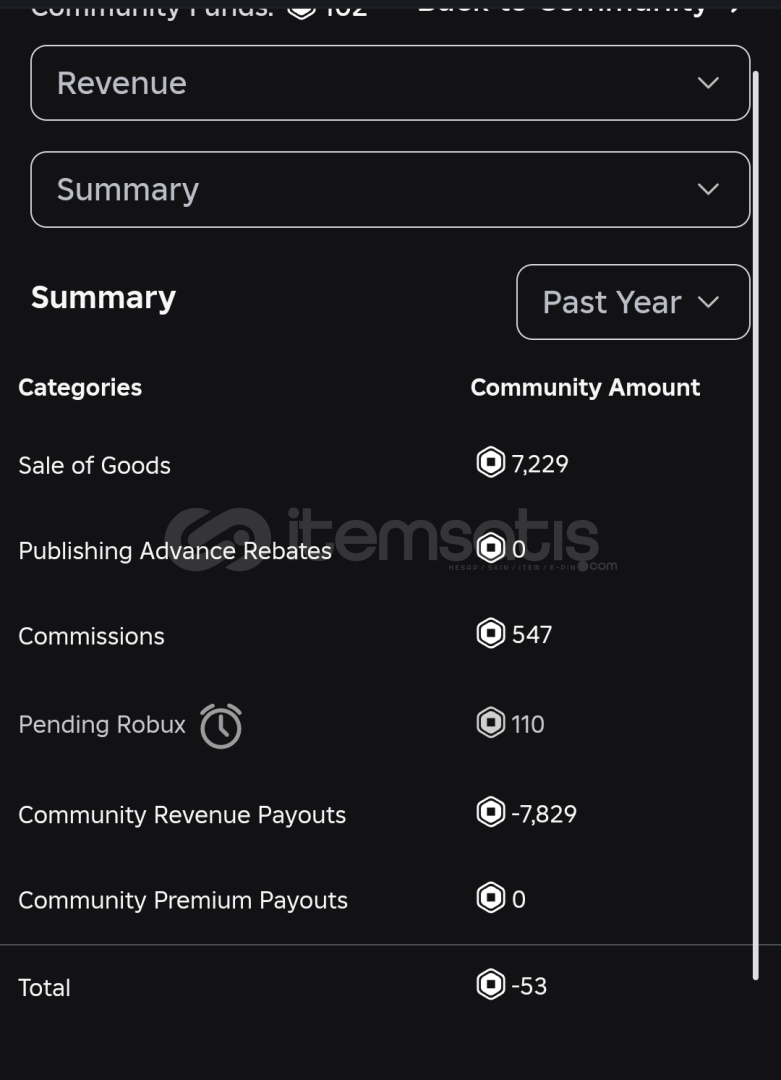The image size is (781, 1080).
Task: Click the chevron arrow in Summary box
Action: tap(708, 189)
